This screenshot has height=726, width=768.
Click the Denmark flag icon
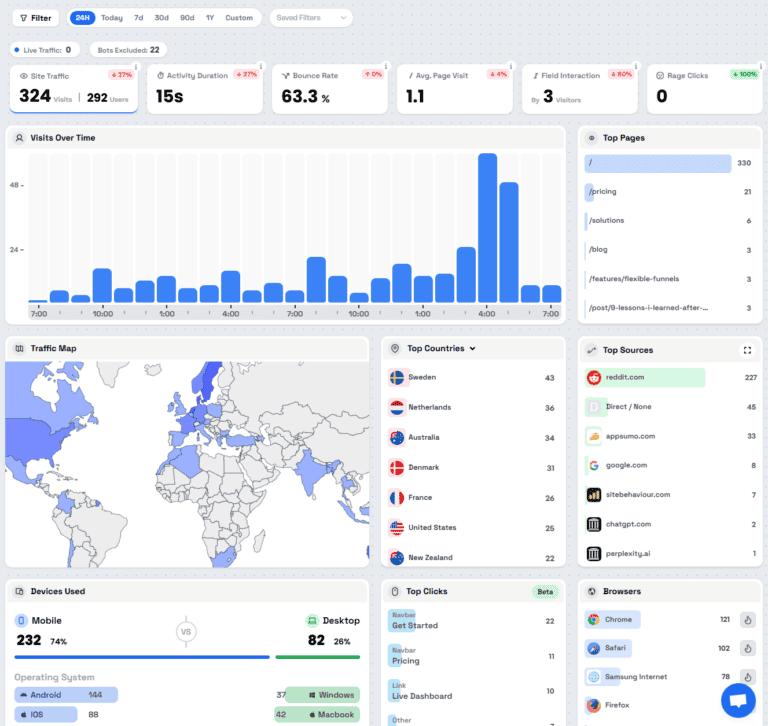pos(397,468)
